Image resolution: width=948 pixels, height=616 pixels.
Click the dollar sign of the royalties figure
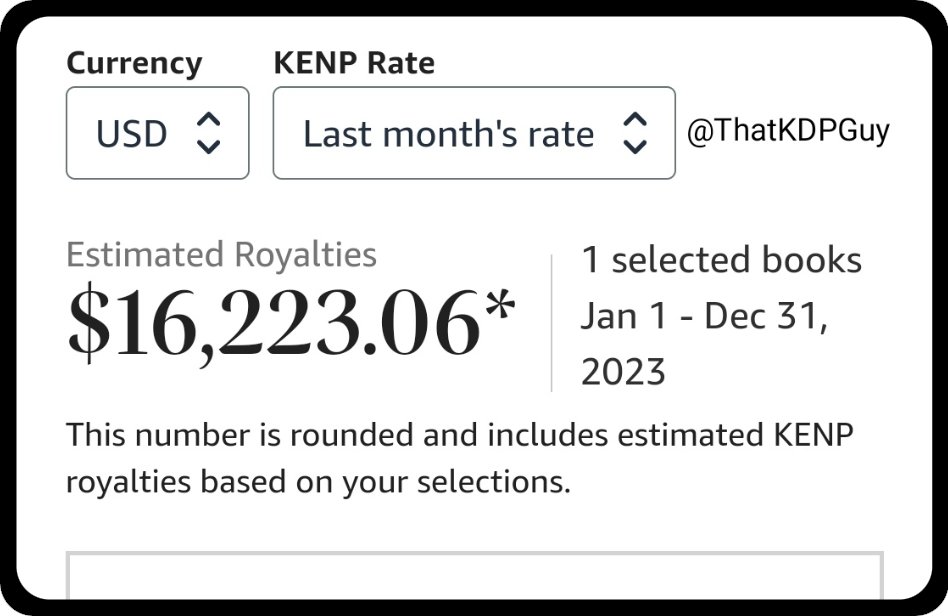click(89, 323)
